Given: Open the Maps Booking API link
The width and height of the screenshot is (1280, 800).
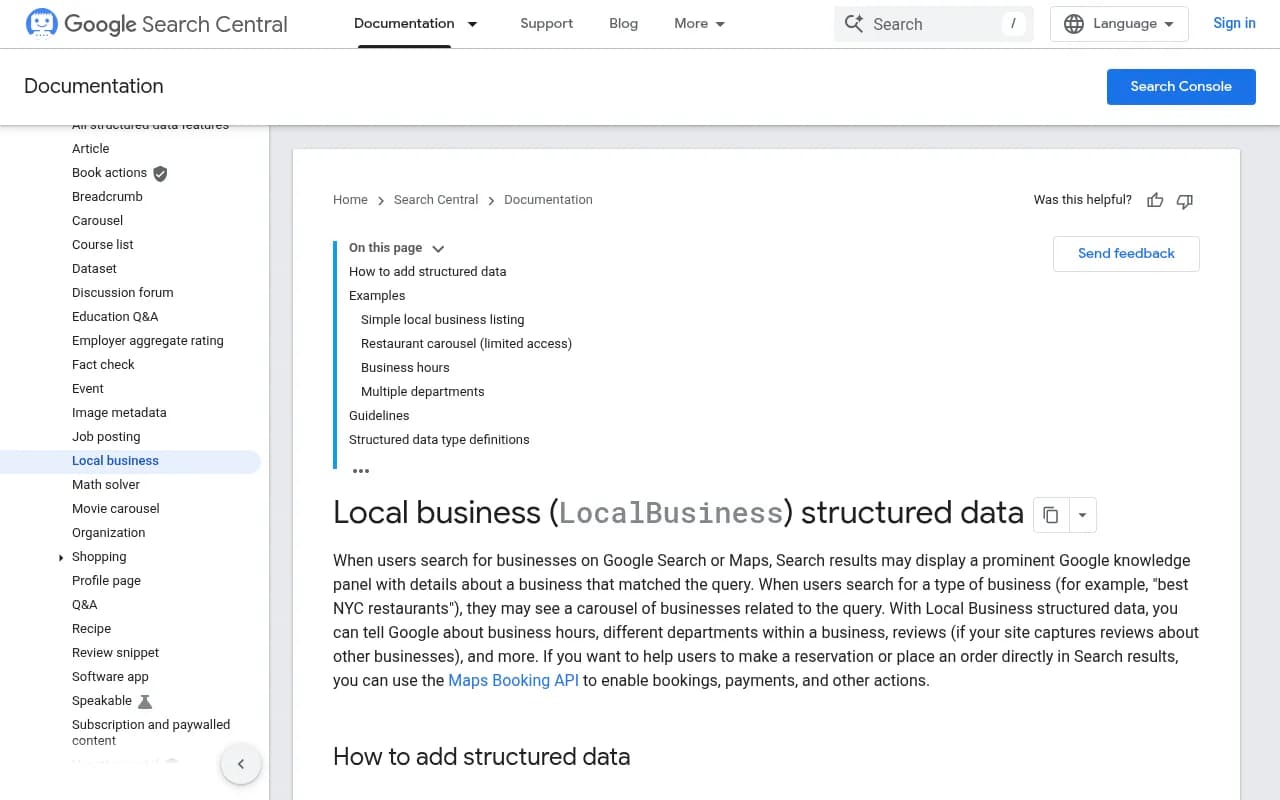Looking at the screenshot, I should tap(513, 680).
